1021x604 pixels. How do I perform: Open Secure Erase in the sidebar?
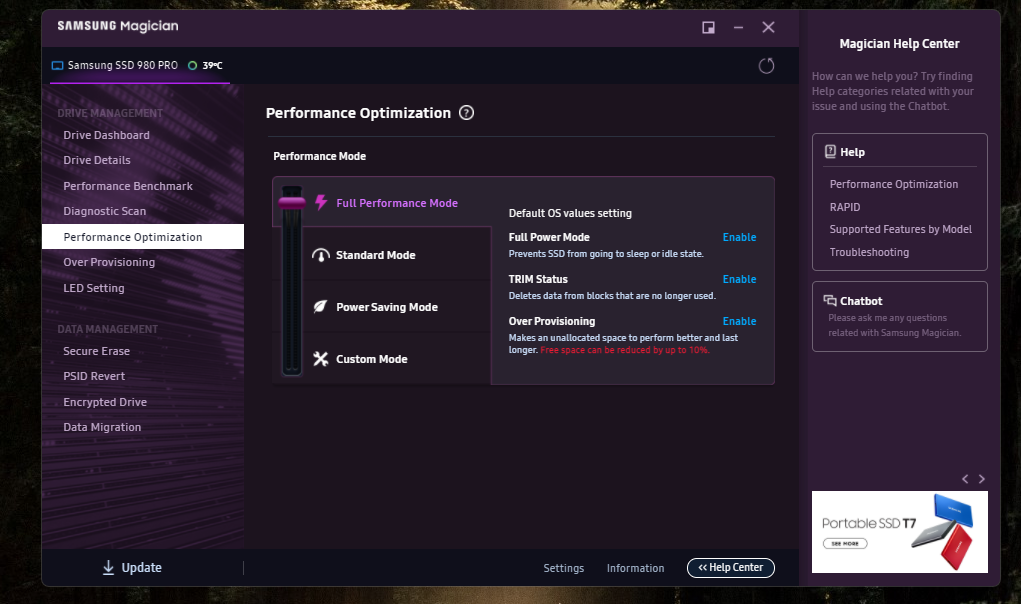click(96, 351)
